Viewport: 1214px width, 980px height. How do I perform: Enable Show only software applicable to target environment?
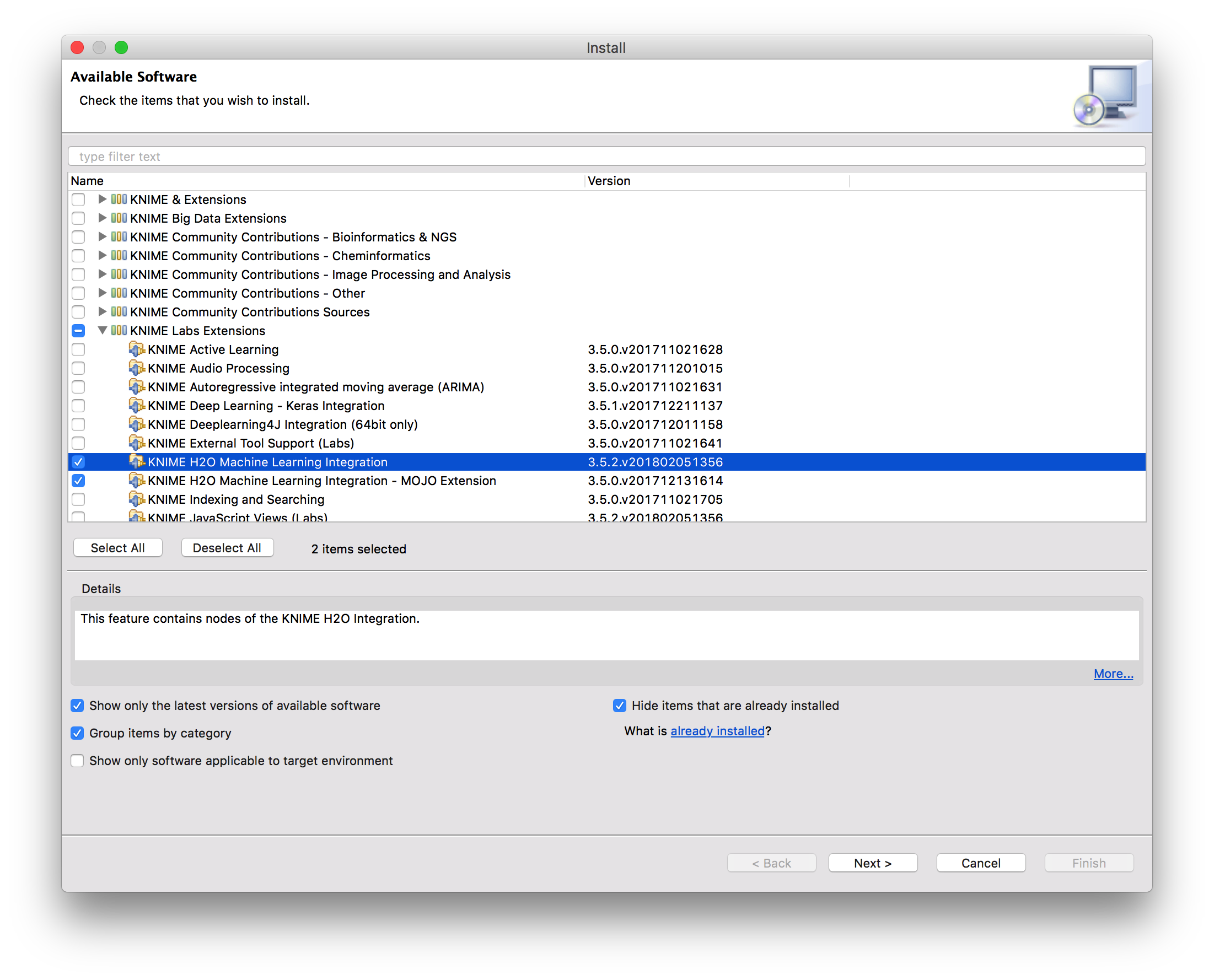click(x=77, y=761)
